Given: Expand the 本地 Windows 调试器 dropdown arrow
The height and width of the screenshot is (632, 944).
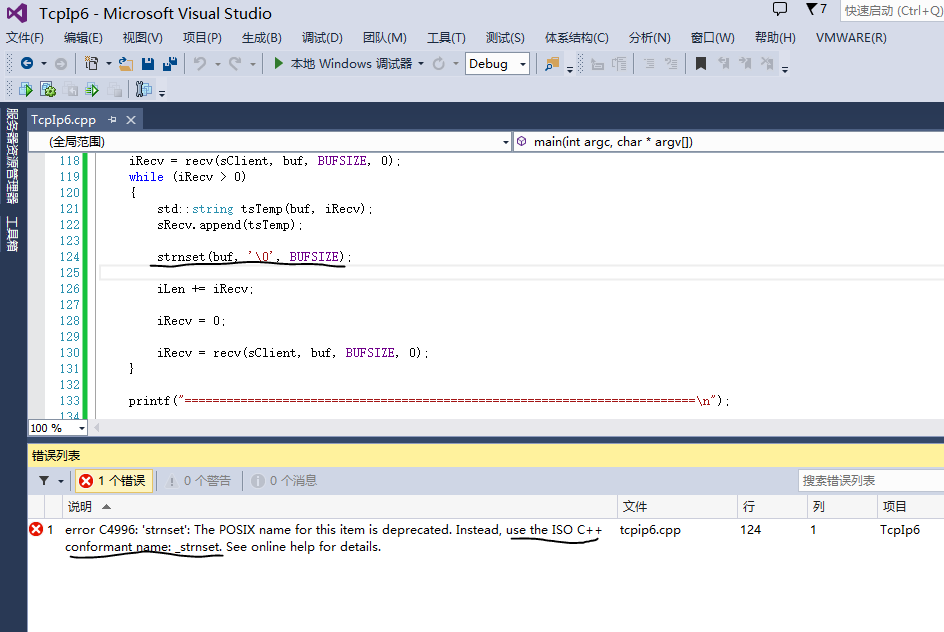Looking at the screenshot, I should (x=421, y=64).
